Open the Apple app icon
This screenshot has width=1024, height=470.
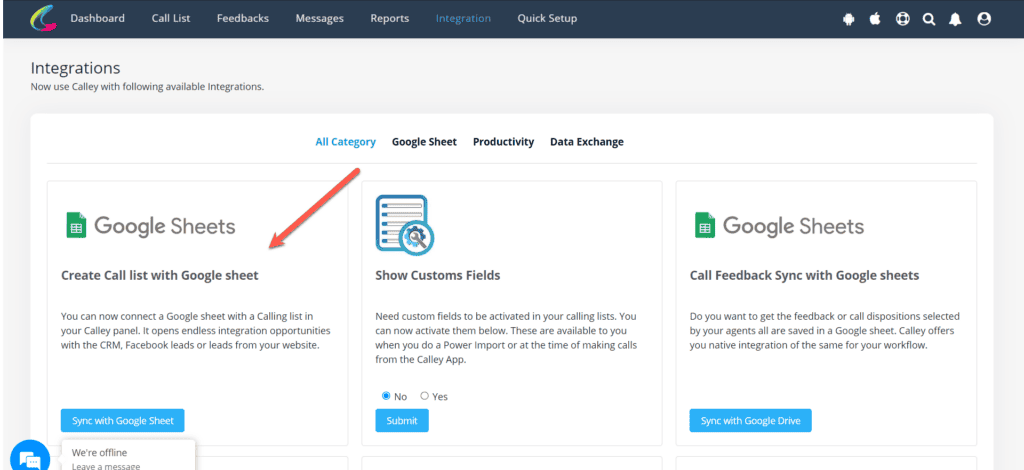tap(875, 19)
